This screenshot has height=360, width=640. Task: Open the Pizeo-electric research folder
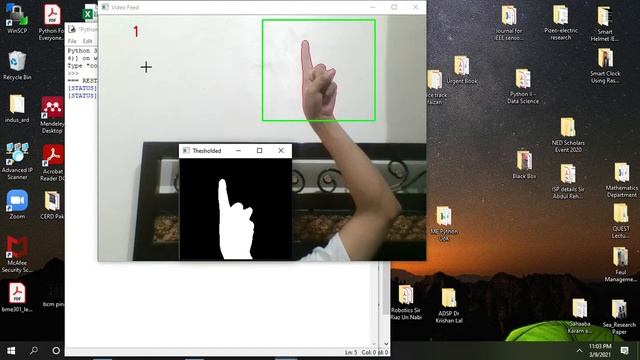pos(560,23)
